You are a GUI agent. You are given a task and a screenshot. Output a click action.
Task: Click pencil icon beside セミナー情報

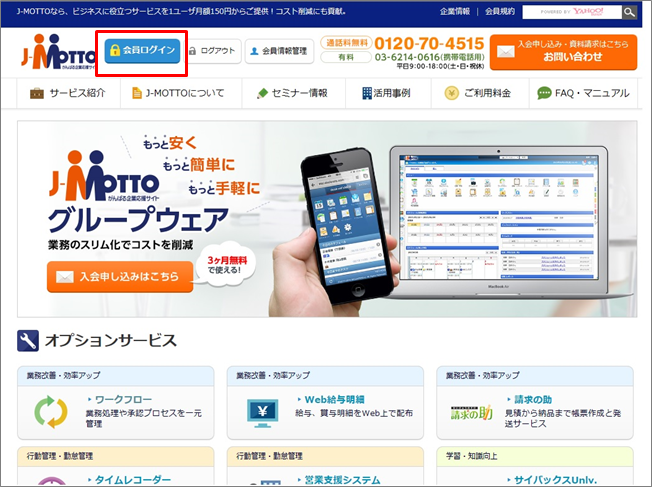tap(262, 93)
